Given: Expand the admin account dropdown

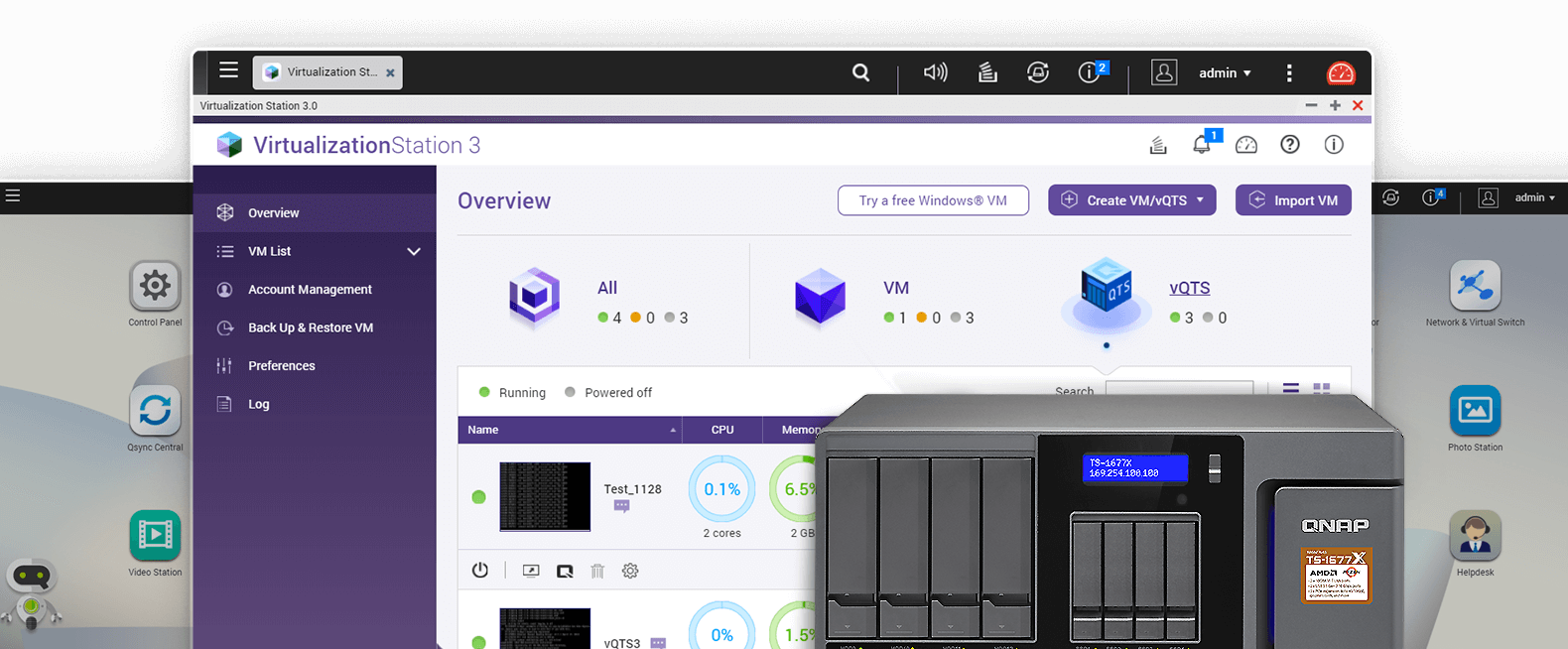Looking at the screenshot, I should (x=1226, y=72).
